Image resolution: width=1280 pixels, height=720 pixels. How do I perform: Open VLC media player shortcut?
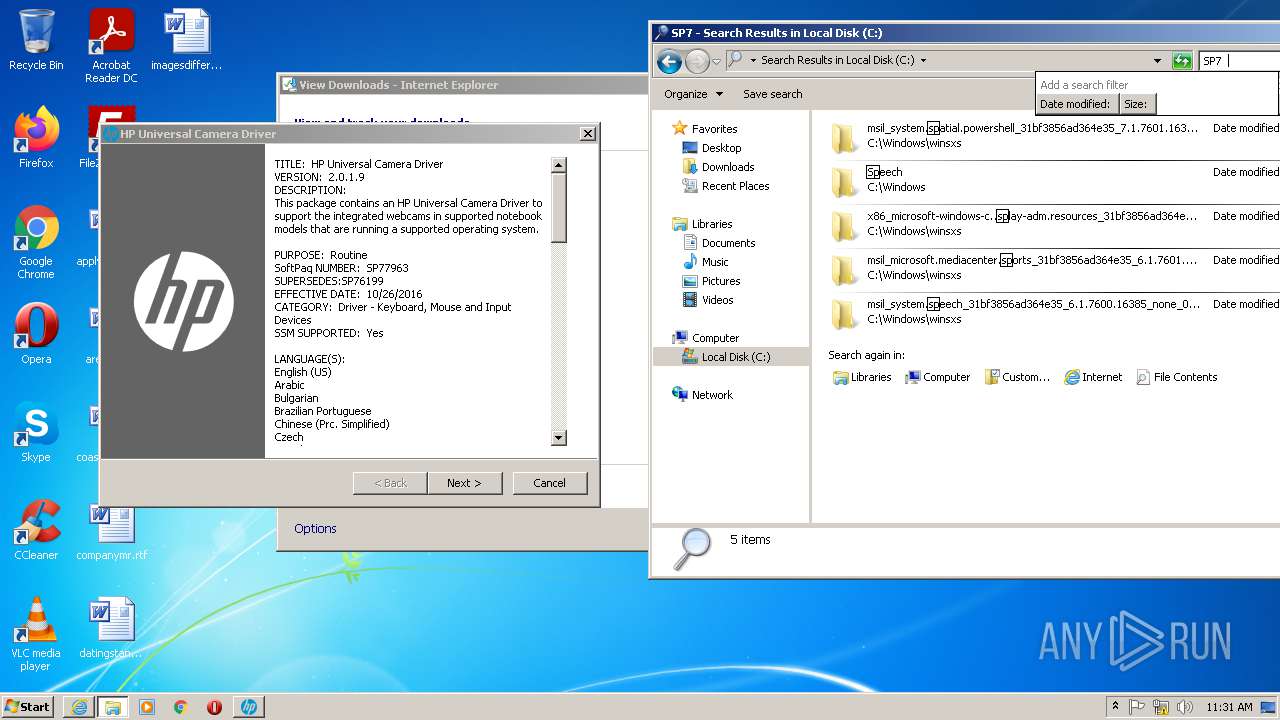click(36, 634)
